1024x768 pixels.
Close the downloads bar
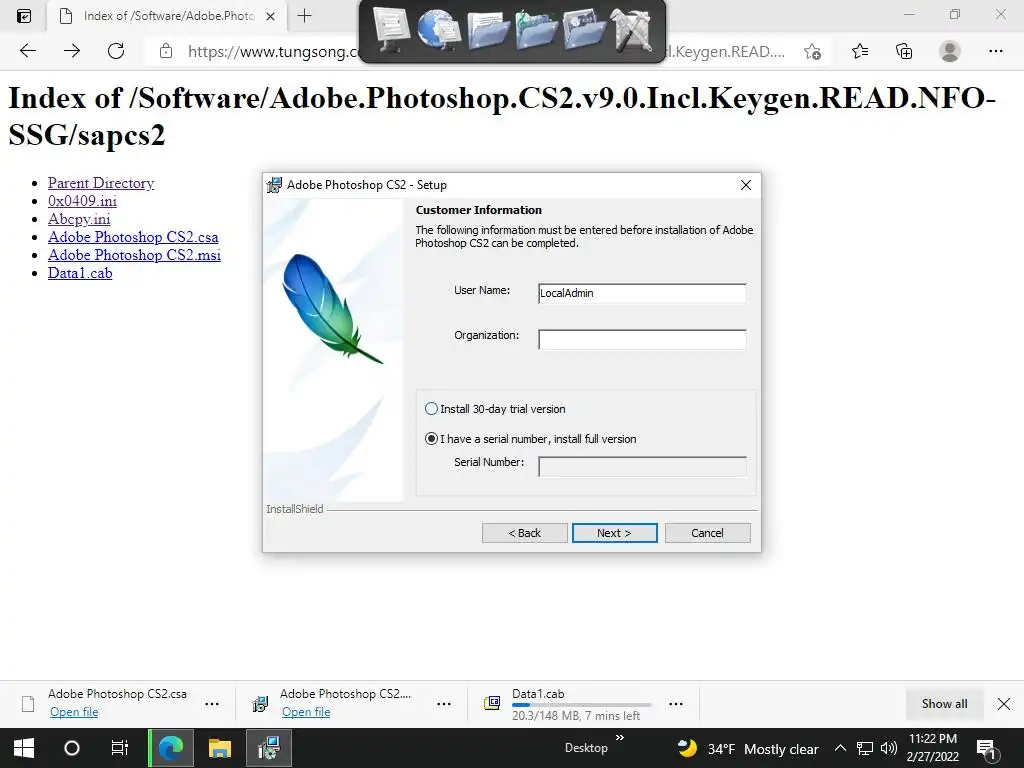(x=1004, y=703)
